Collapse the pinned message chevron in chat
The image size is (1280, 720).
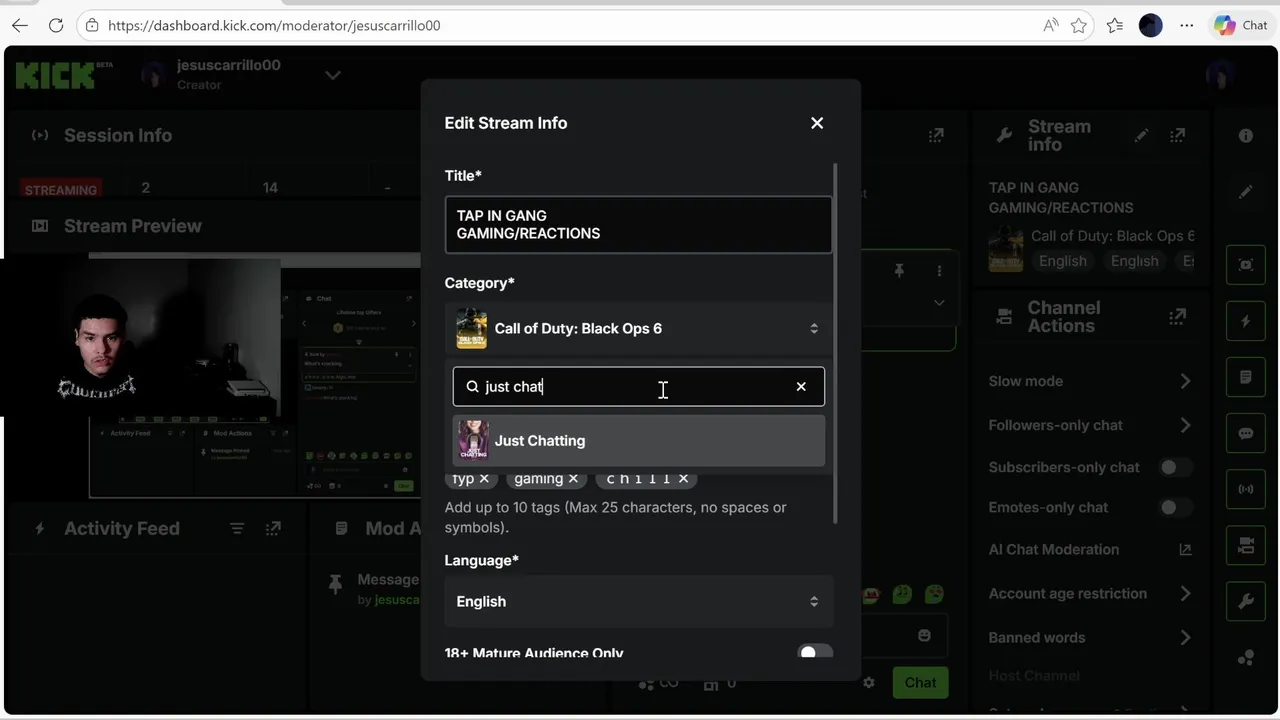point(939,302)
